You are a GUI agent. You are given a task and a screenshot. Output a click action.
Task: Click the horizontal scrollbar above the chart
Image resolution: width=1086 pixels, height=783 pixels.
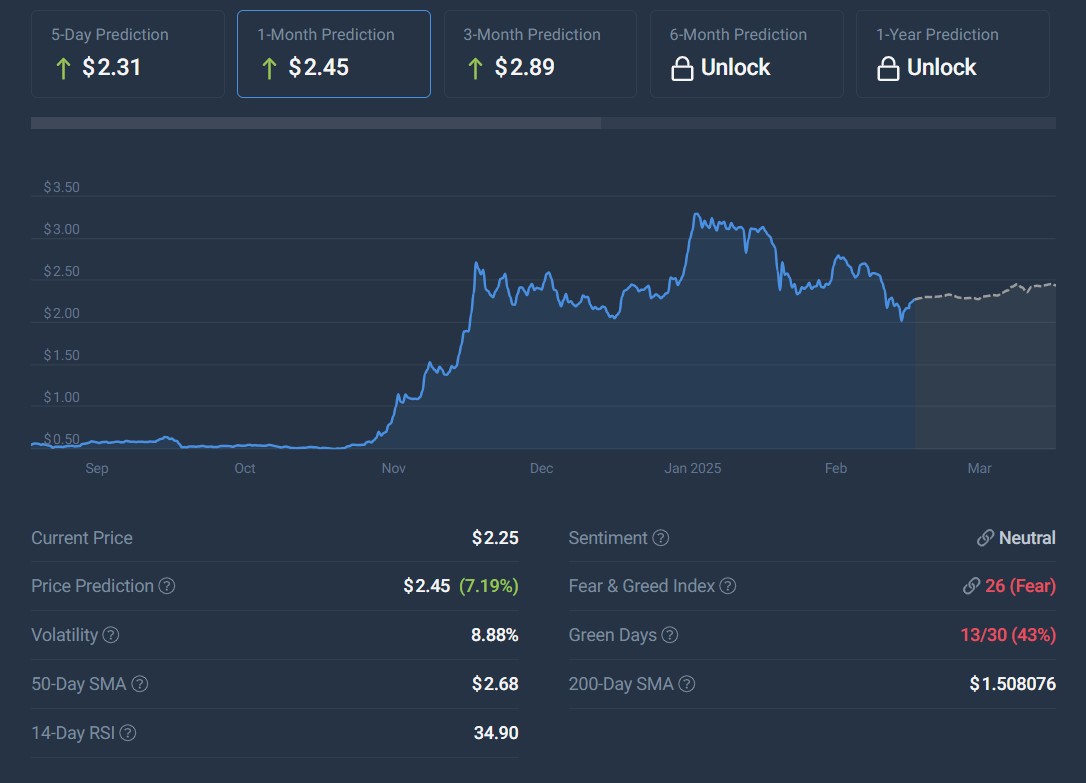316,123
